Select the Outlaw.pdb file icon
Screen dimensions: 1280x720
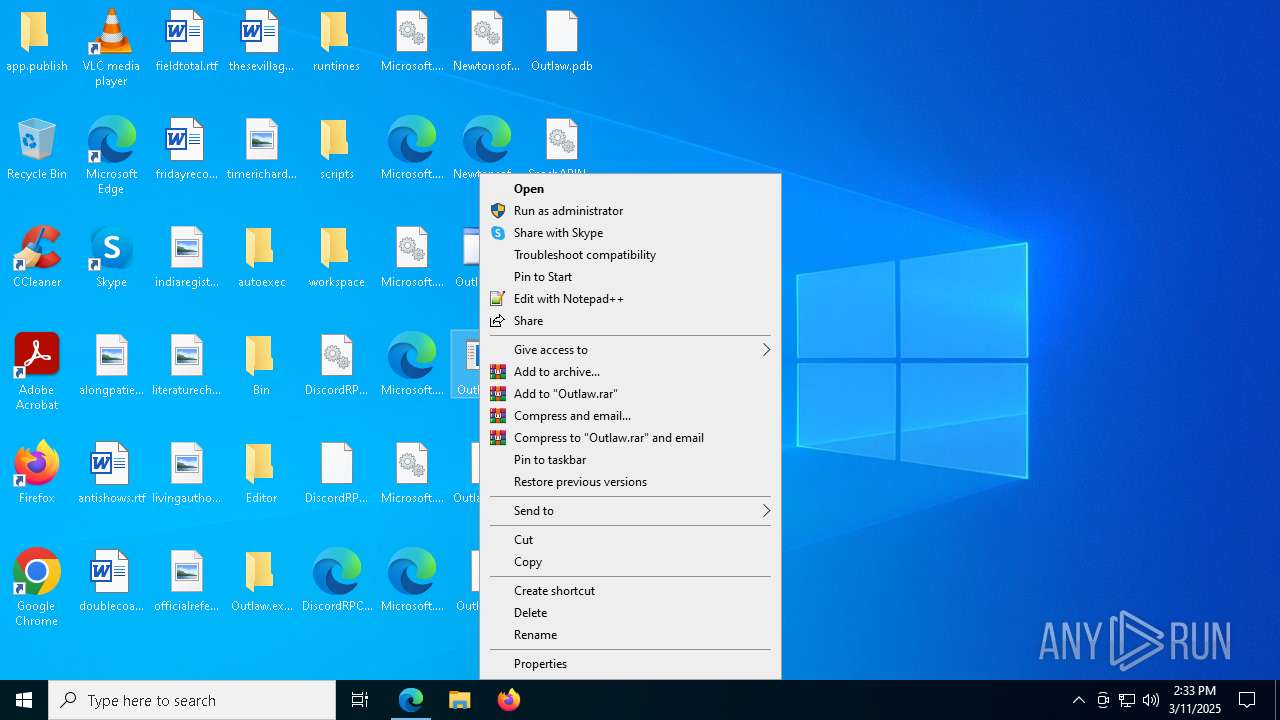click(561, 32)
